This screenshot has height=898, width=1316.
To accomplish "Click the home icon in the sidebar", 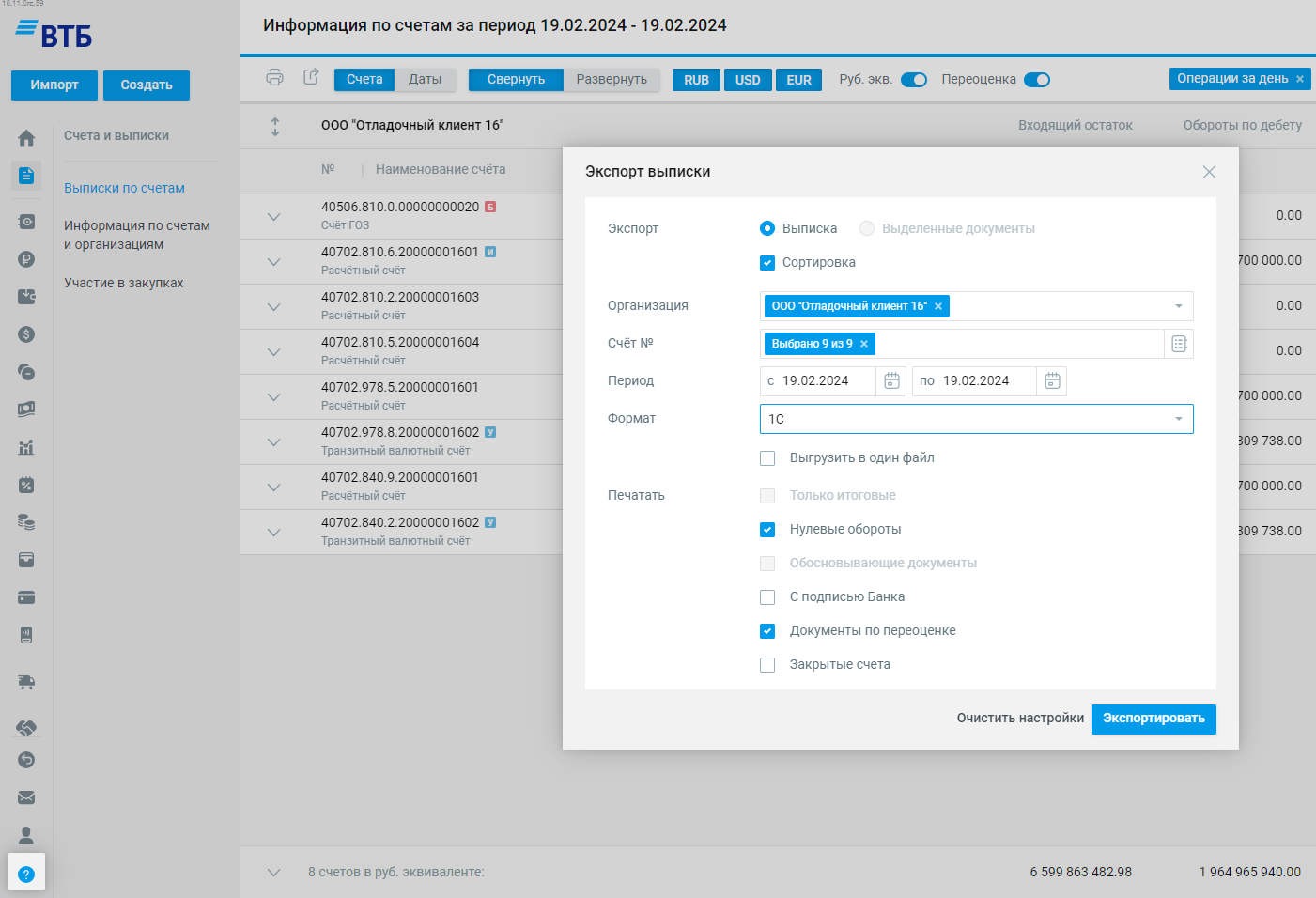I will (26, 138).
